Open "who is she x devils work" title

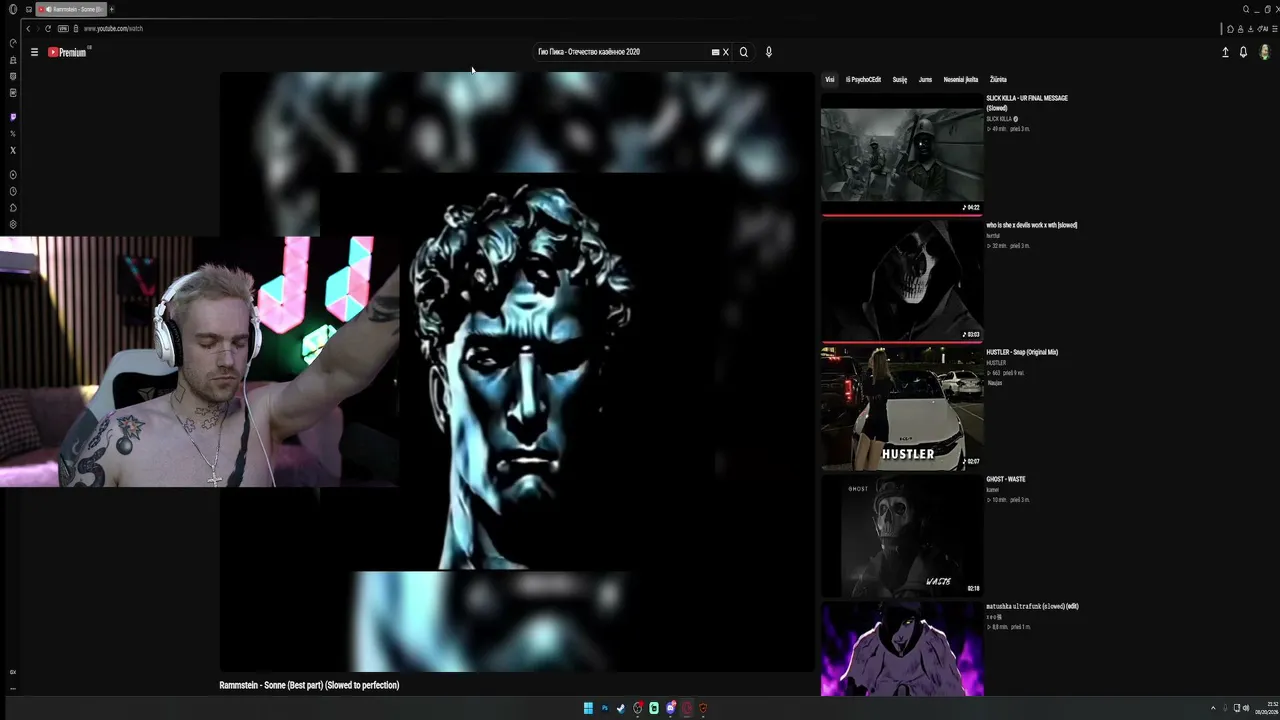(1032, 225)
